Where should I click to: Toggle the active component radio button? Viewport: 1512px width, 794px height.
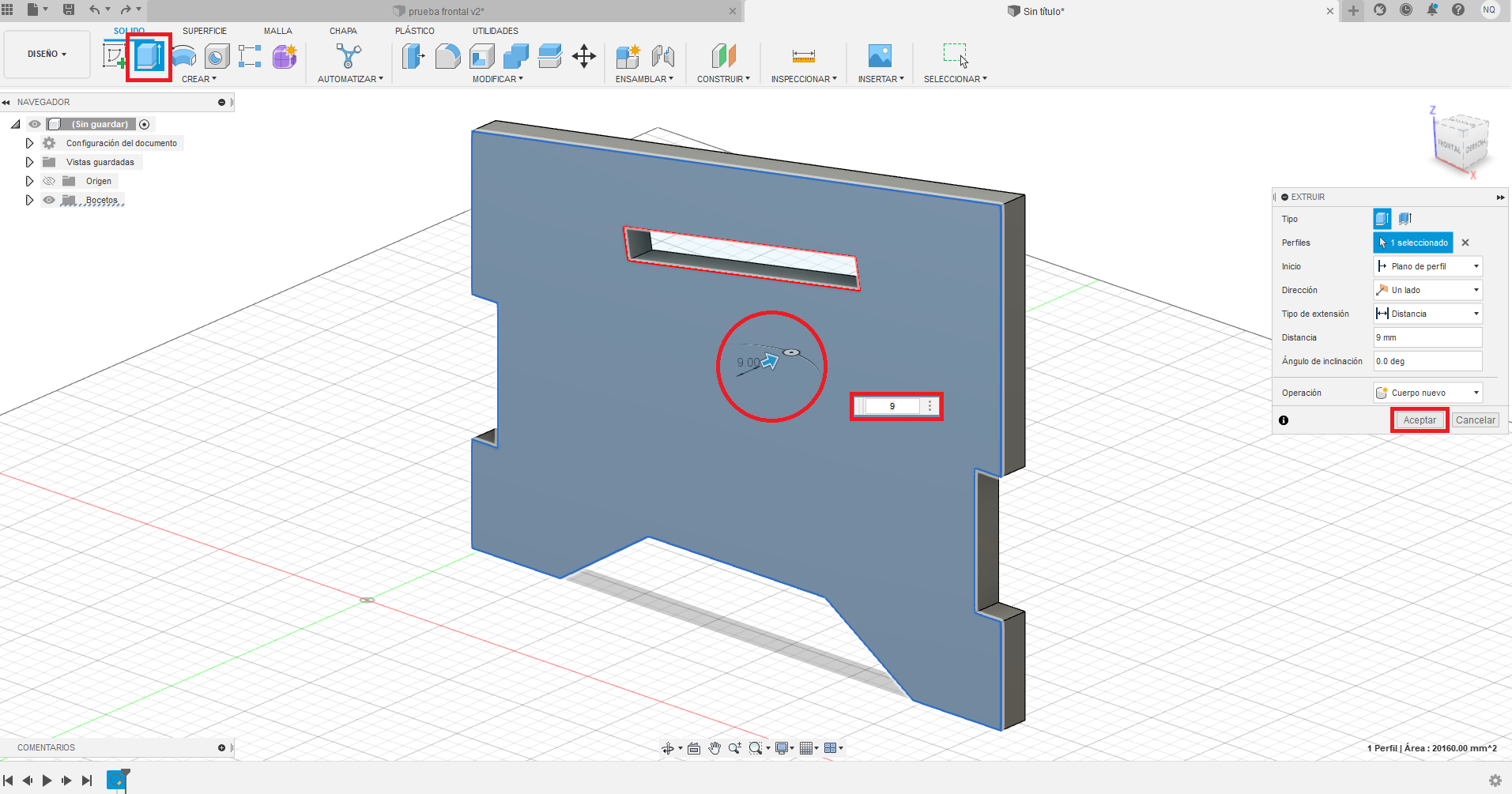click(145, 124)
